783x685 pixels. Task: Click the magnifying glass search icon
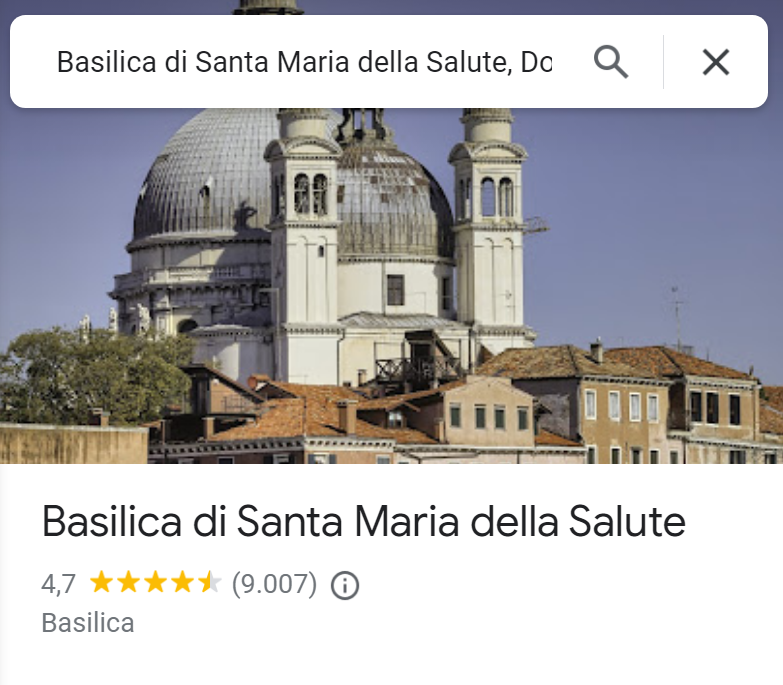tap(611, 62)
